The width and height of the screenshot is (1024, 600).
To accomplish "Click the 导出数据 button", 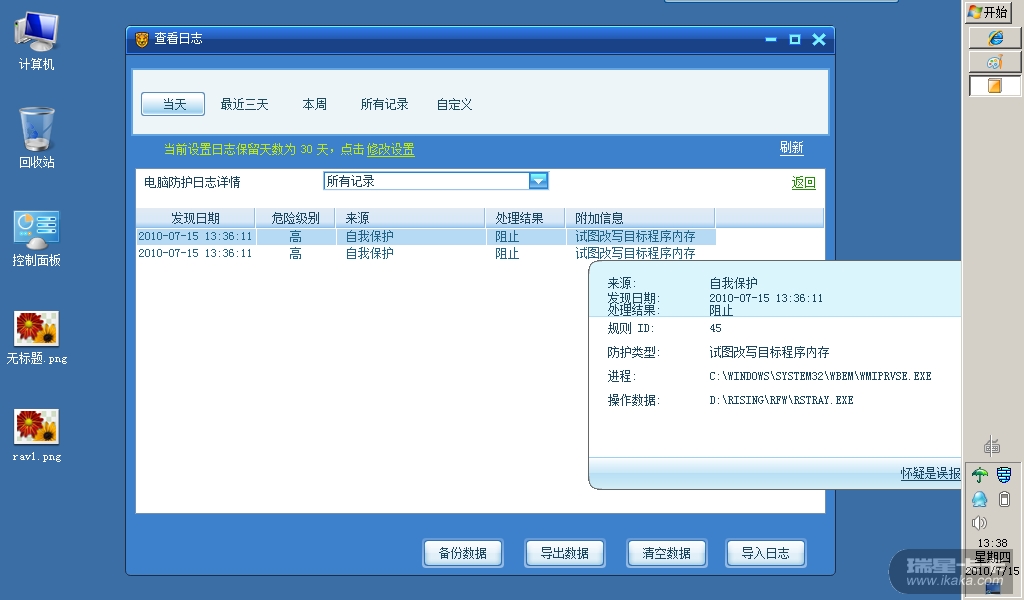I will pyautogui.click(x=564, y=554).
